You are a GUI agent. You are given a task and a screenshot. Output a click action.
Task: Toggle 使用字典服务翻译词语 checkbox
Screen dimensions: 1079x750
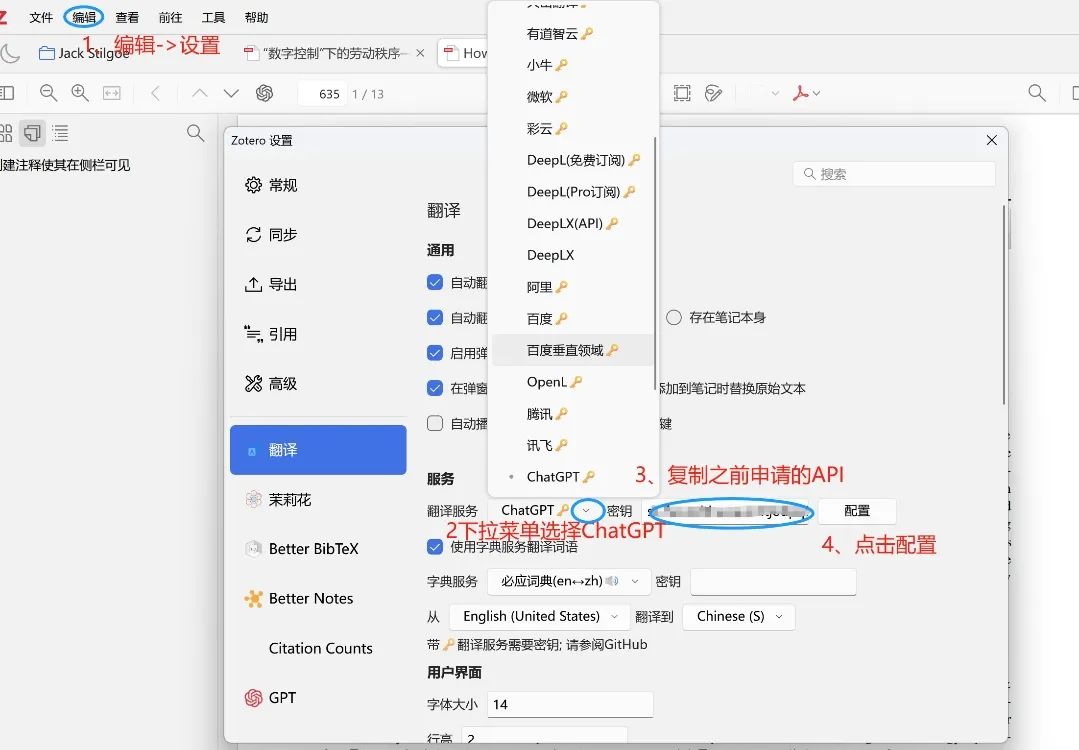point(435,547)
